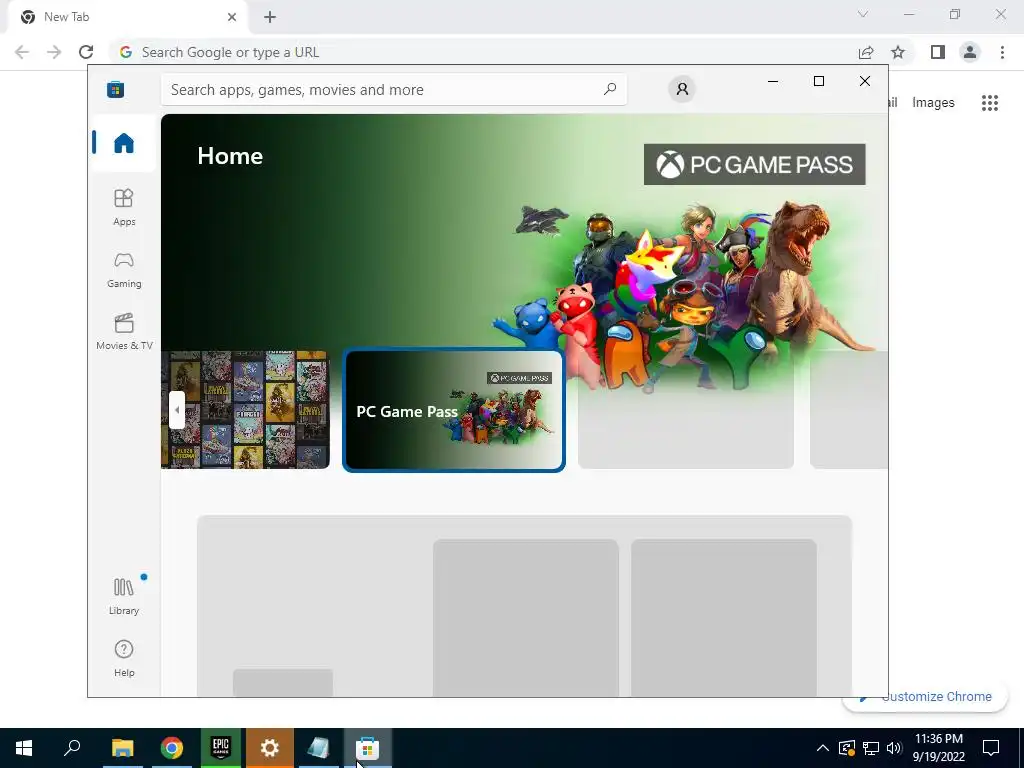
Task: Open Help in the Store sidebar
Action: tap(123, 658)
